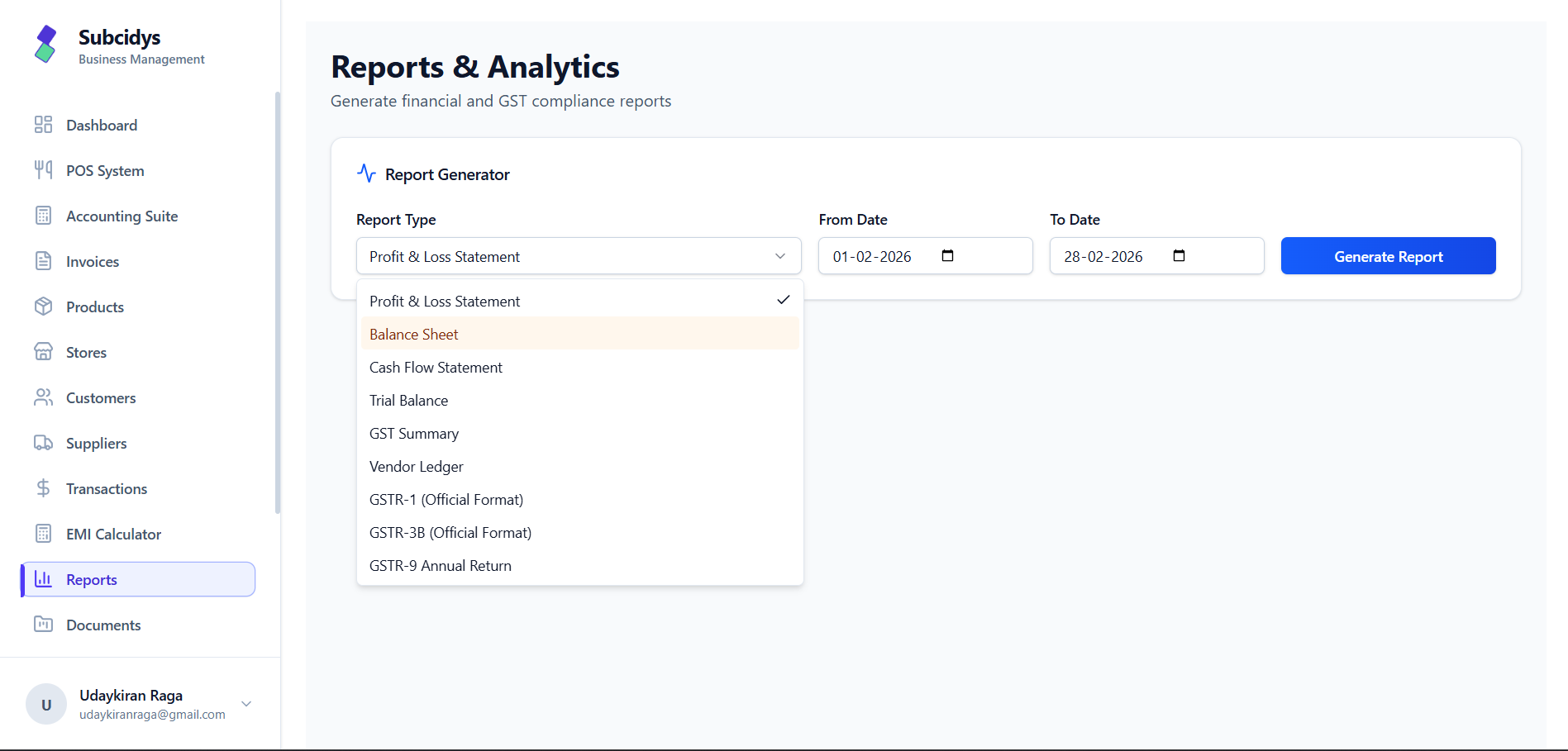Image resolution: width=1568 pixels, height=751 pixels.
Task: Collapse the Report Type combo box
Action: tap(579, 256)
